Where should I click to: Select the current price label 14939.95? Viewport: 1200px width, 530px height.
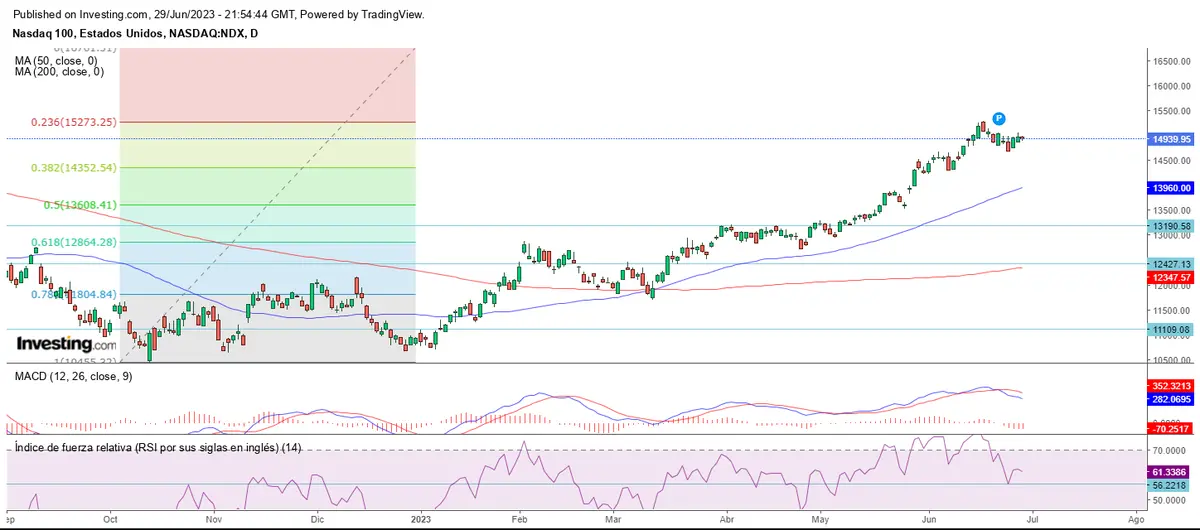pos(1171,139)
